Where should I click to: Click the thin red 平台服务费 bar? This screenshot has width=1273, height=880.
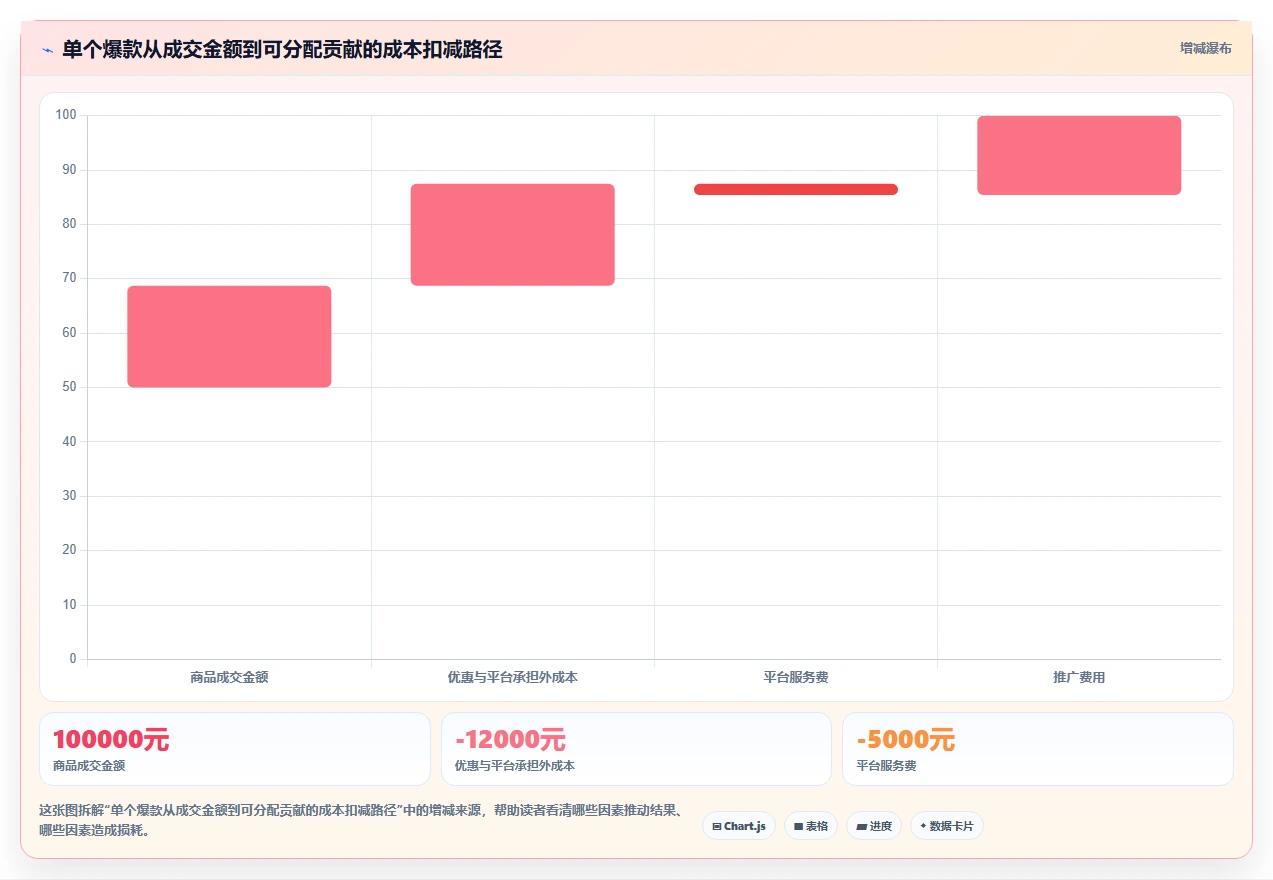796,189
